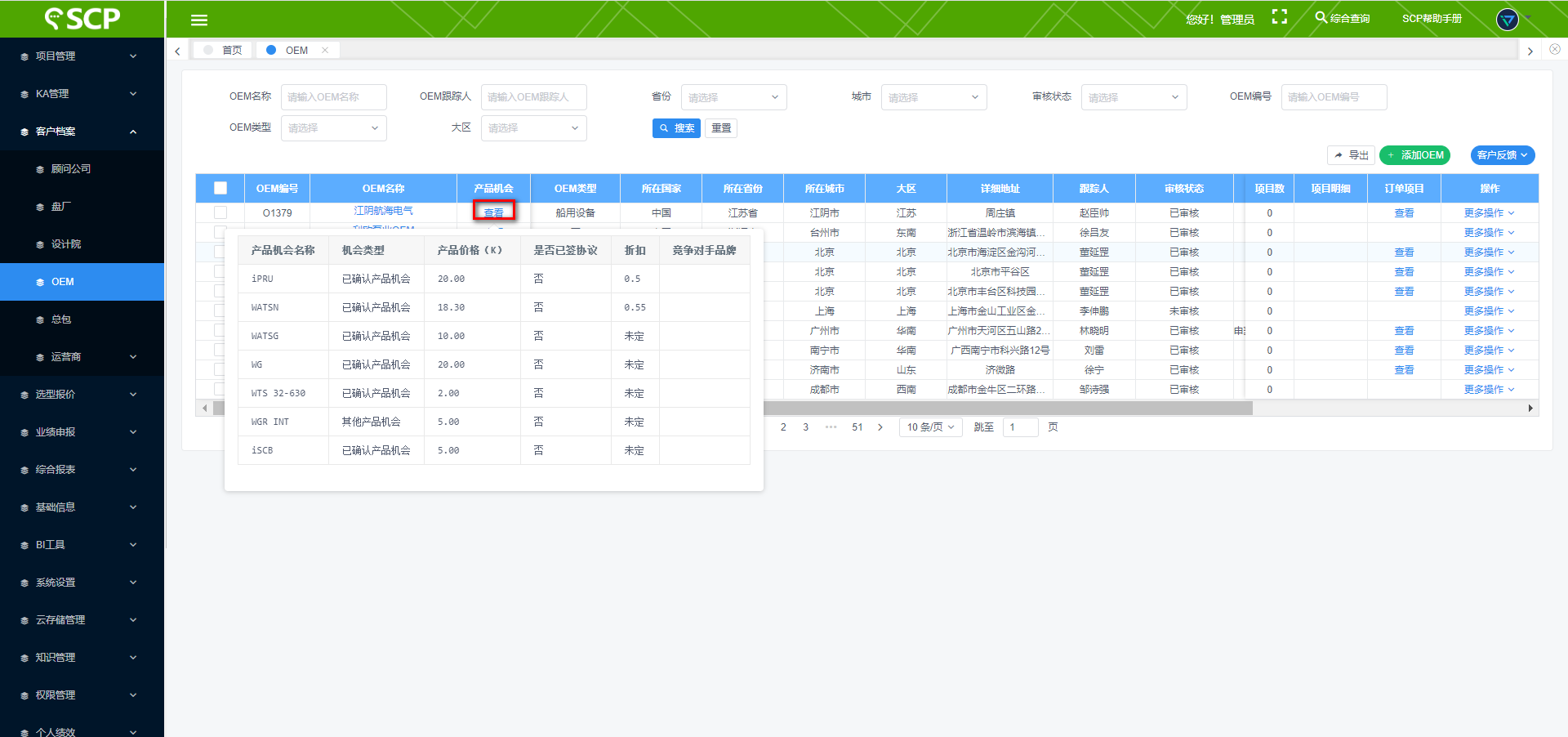This screenshot has height=737, width=1568.
Task: Open the 大区 dropdown
Action: [x=533, y=128]
